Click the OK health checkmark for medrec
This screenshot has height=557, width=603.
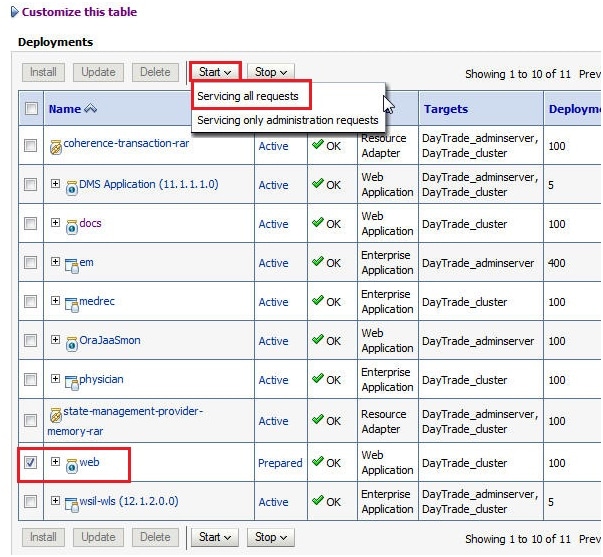(x=318, y=301)
